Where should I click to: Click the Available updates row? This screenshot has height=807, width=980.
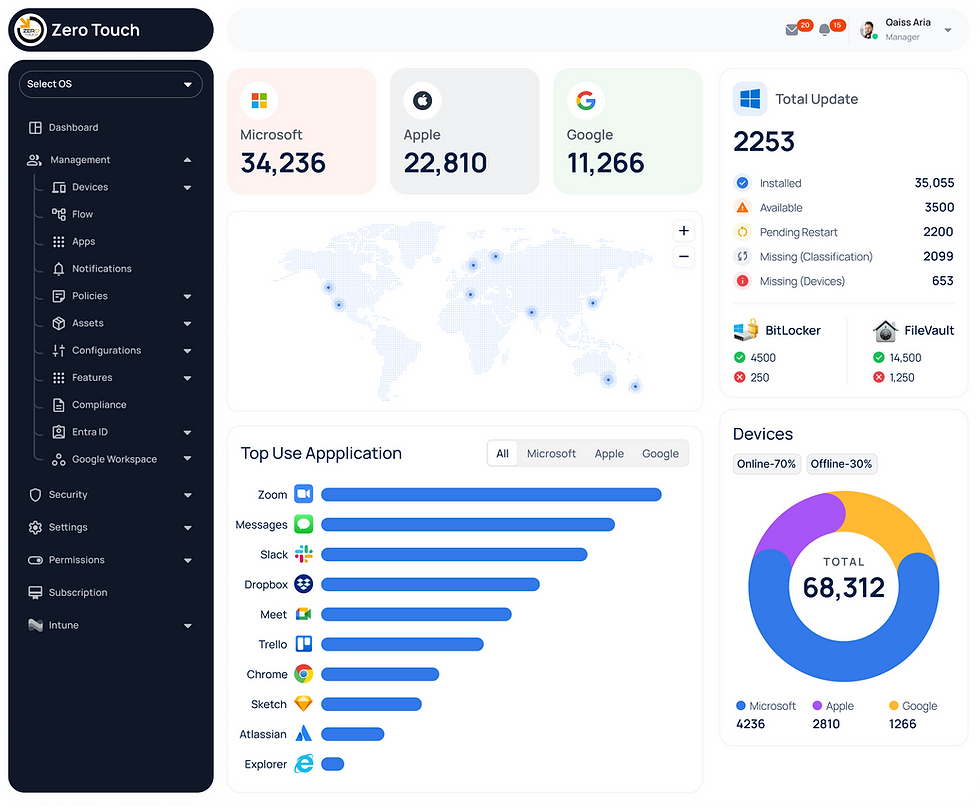tap(843, 208)
